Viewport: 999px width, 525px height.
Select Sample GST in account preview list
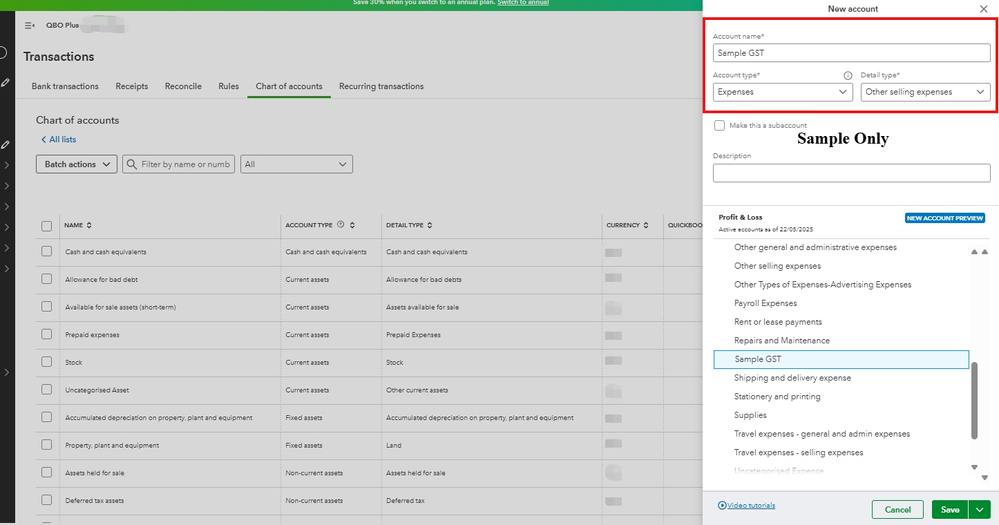tap(841, 359)
